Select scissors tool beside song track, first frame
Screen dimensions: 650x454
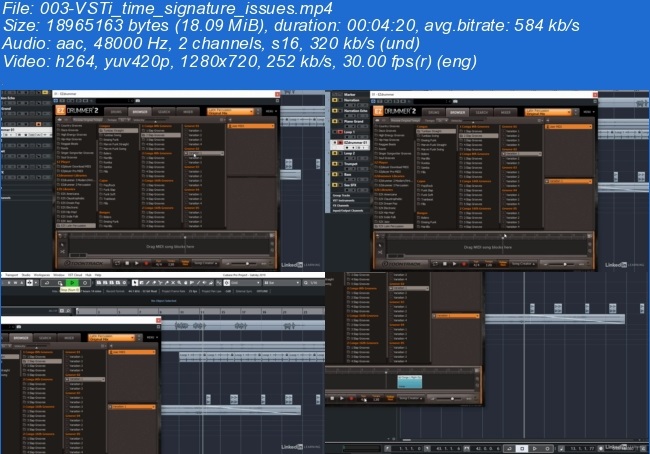click(x=62, y=251)
